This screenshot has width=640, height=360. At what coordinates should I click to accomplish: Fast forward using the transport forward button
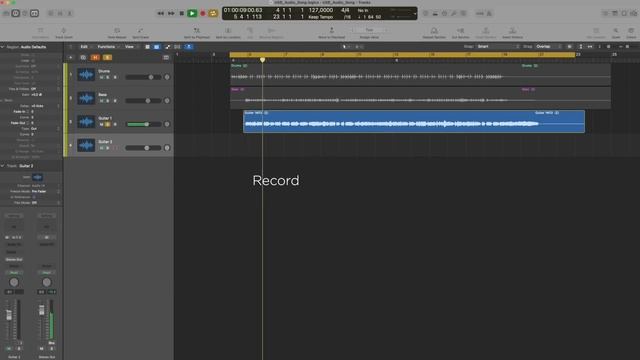point(171,13)
